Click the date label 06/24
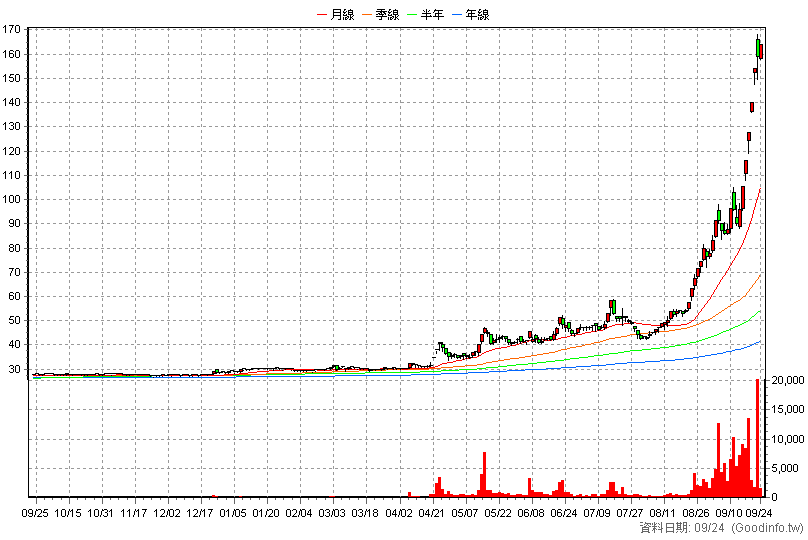This screenshot has height=540, width=808. tap(564, 513)
